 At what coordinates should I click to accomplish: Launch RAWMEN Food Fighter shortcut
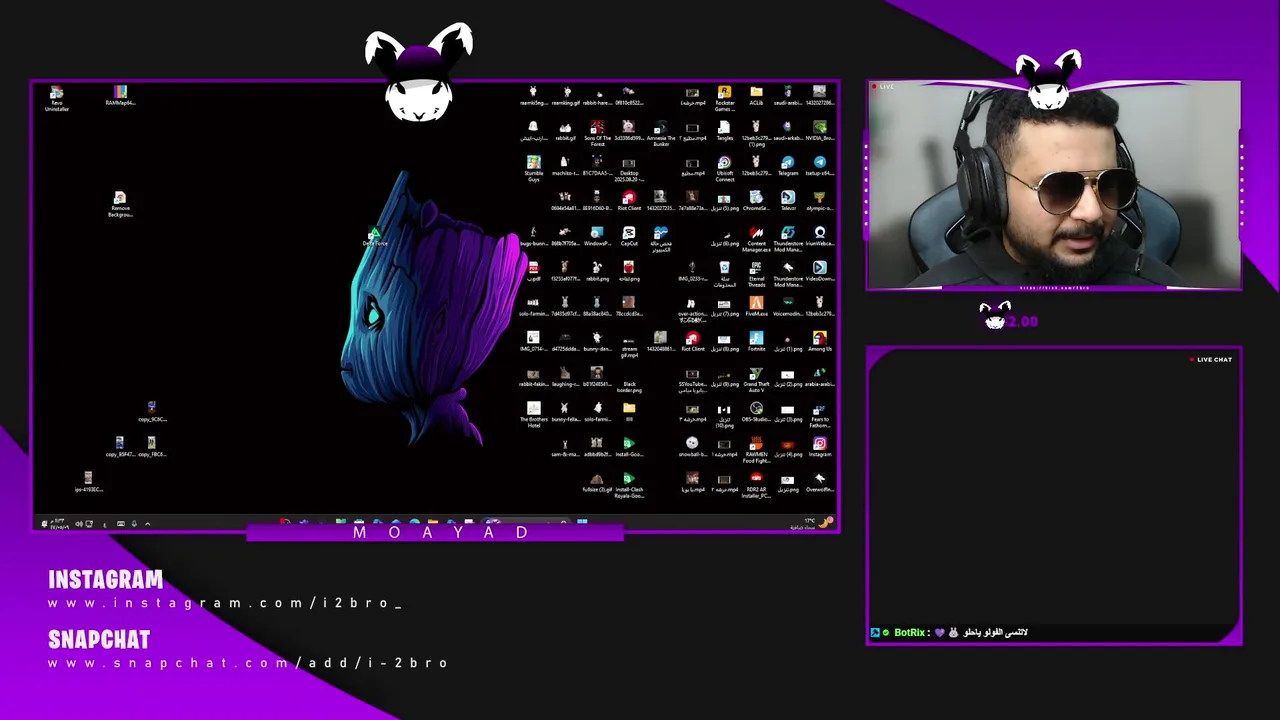[x=756, y=450]
